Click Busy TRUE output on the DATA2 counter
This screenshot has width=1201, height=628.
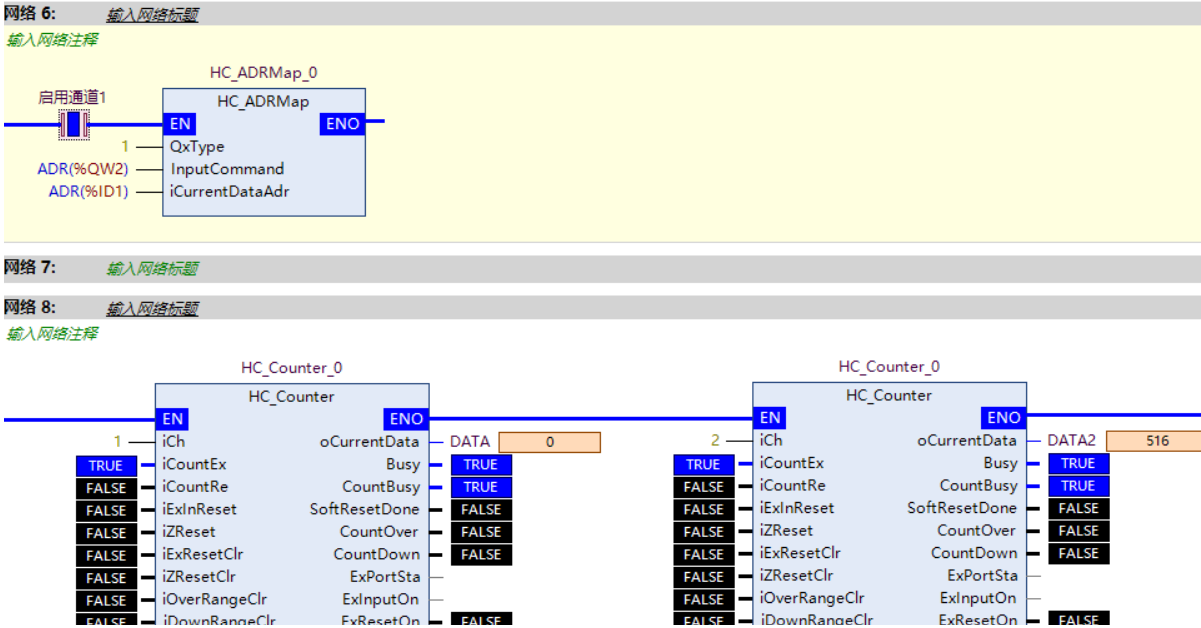[x=1077, y=463]
